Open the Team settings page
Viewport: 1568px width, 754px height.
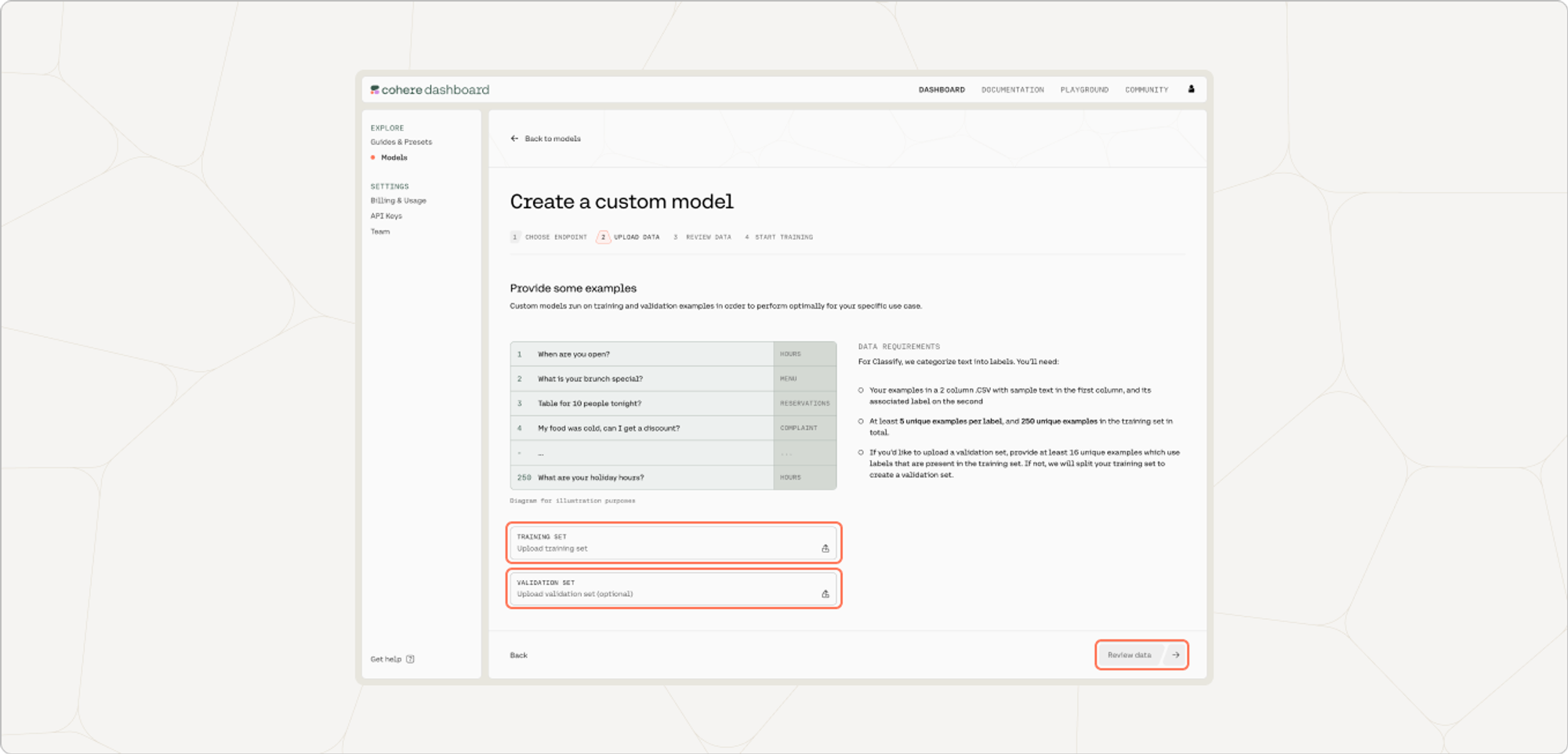[380, 232]
